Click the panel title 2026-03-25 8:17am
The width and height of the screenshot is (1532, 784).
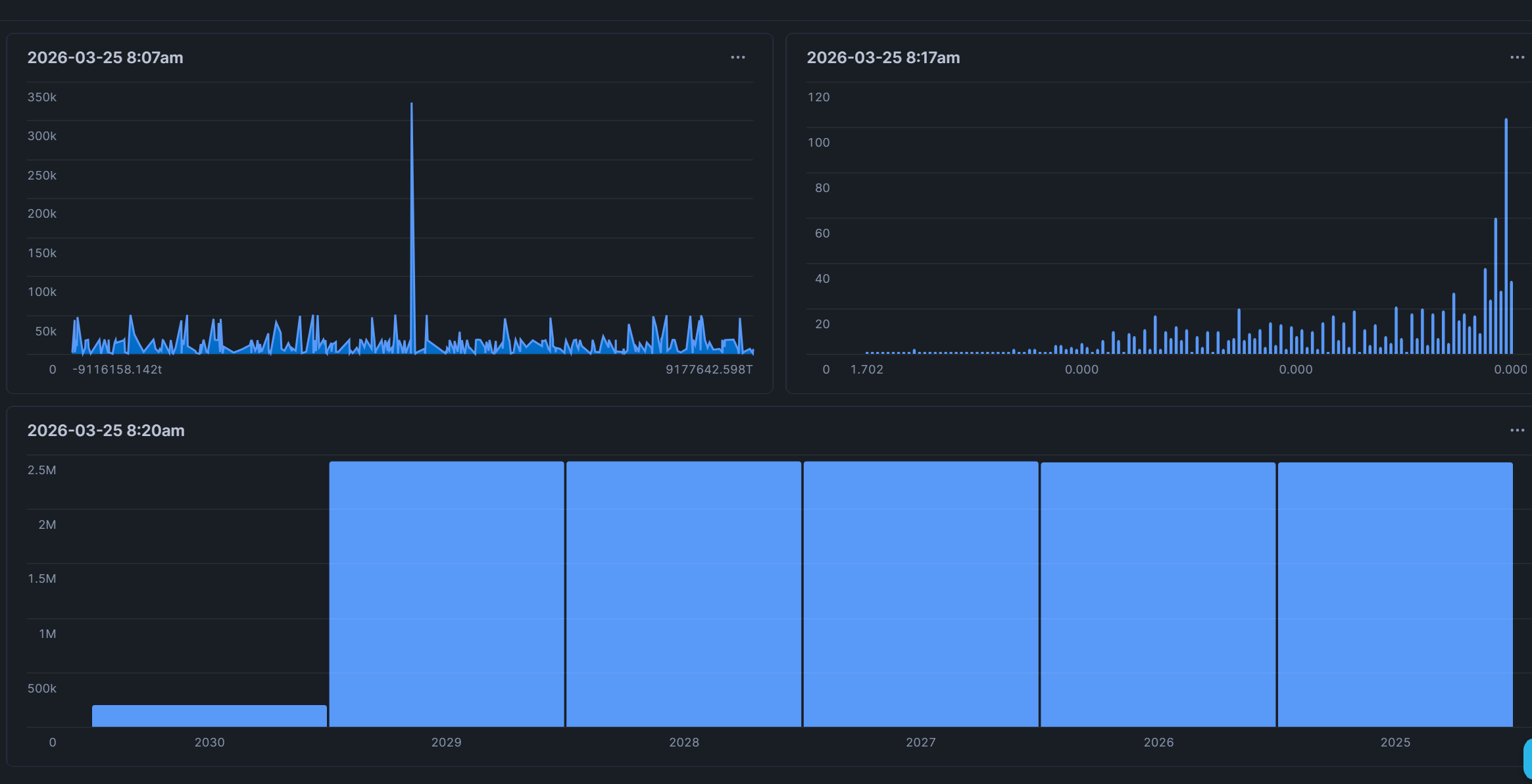[883, 58]
